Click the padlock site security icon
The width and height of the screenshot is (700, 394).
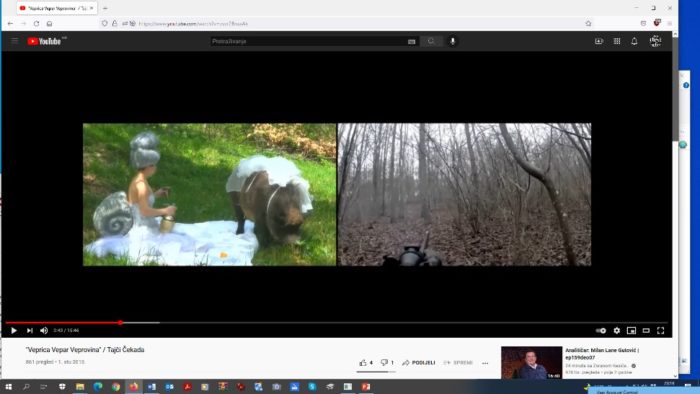click(114, 24)
